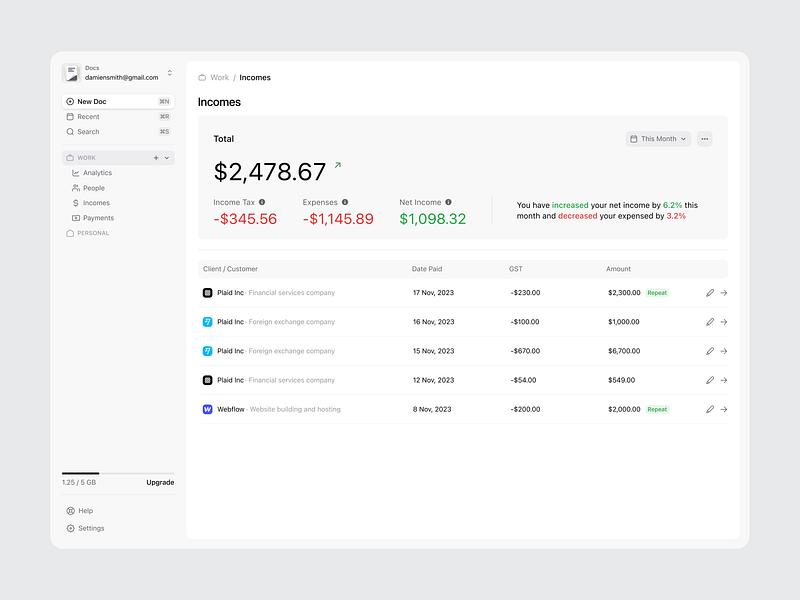Select the -$670.00 GST cell

click(x=525, y=351)
